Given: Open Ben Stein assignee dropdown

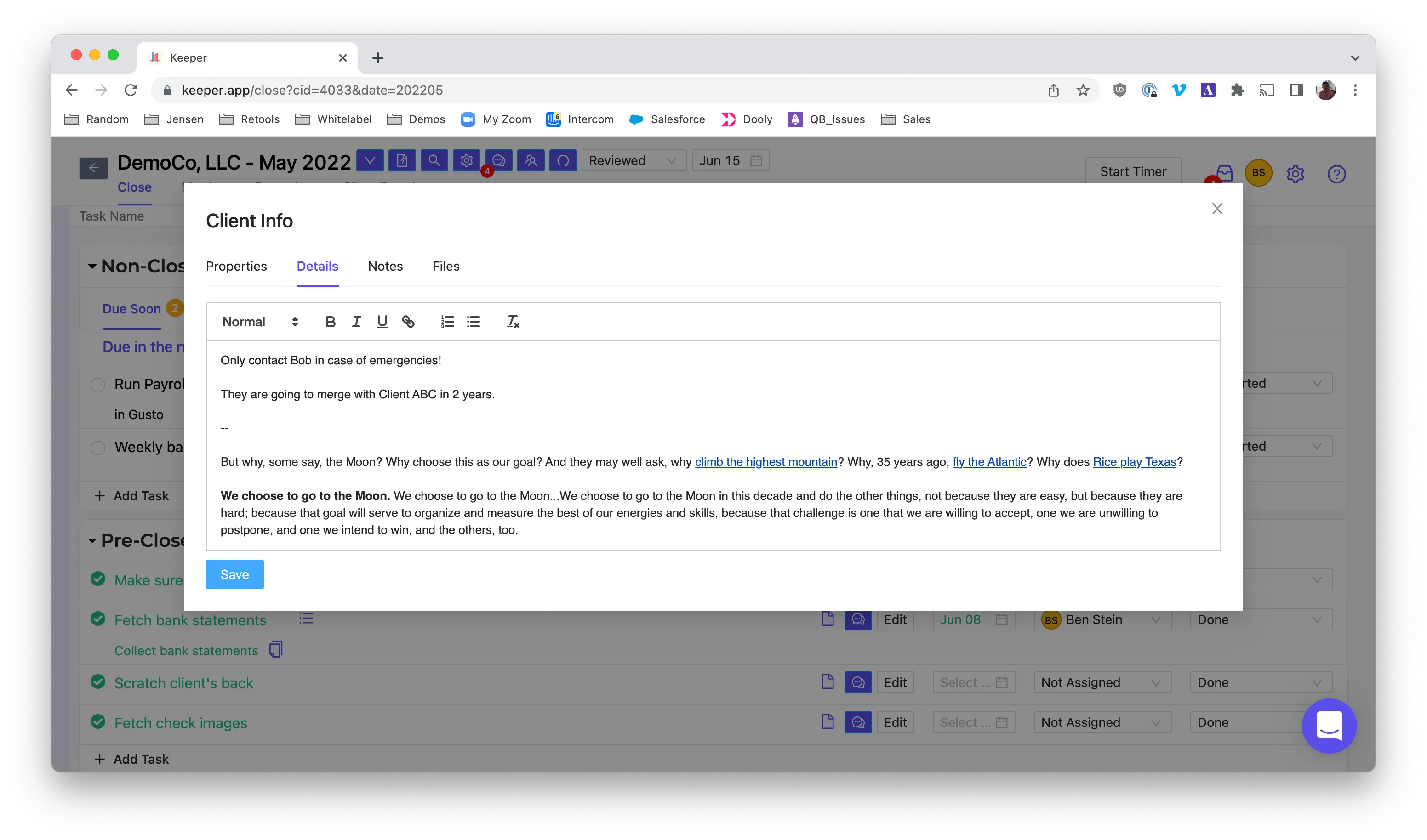Looking at the screenshot, I should [x=1102, y=620].
